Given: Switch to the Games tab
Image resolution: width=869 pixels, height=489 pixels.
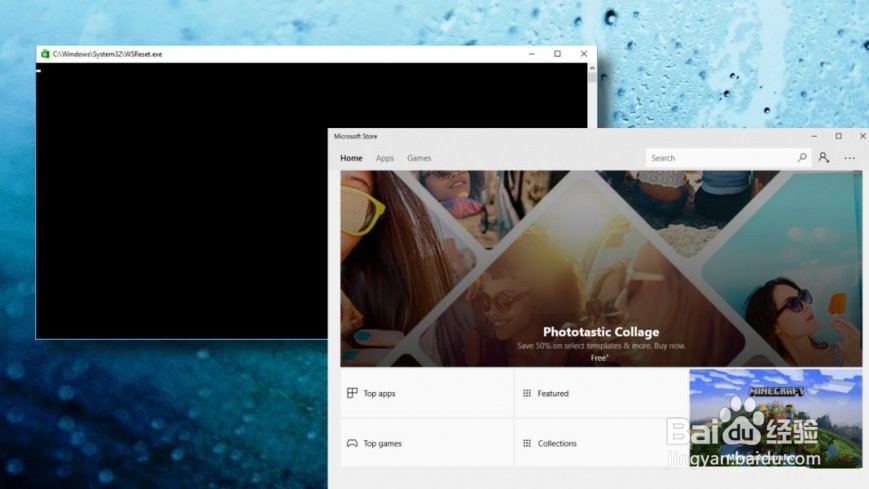Looking at the screenshot, I should 419,158.
